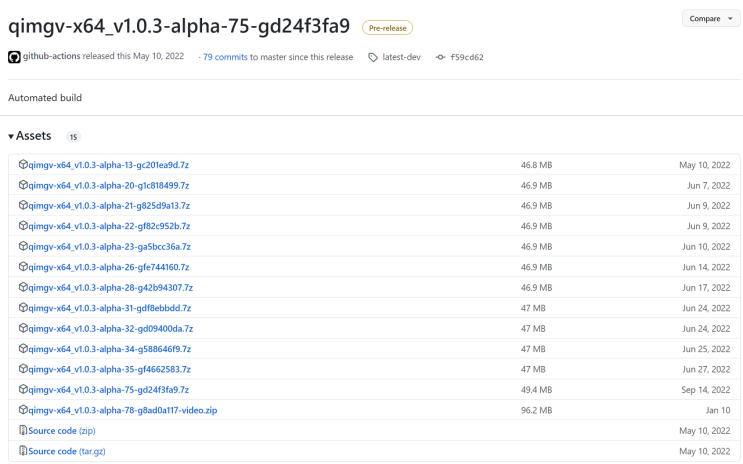Click package icon for alpha-35 asset

coord(23,369)
